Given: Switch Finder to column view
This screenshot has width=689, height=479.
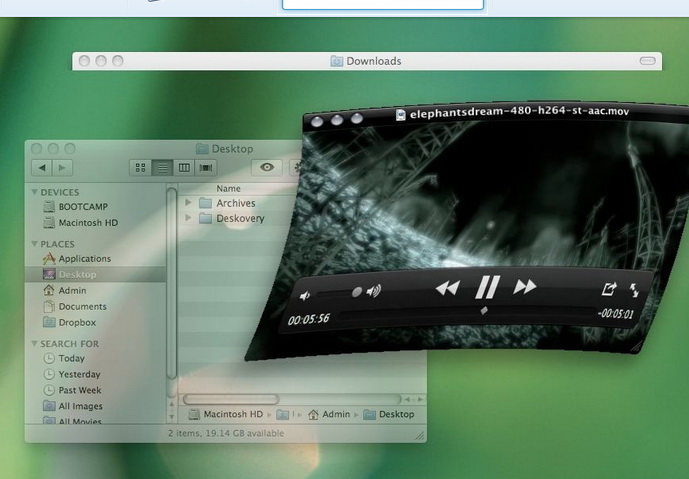Looking at the screenshot, I should (184, 168).
